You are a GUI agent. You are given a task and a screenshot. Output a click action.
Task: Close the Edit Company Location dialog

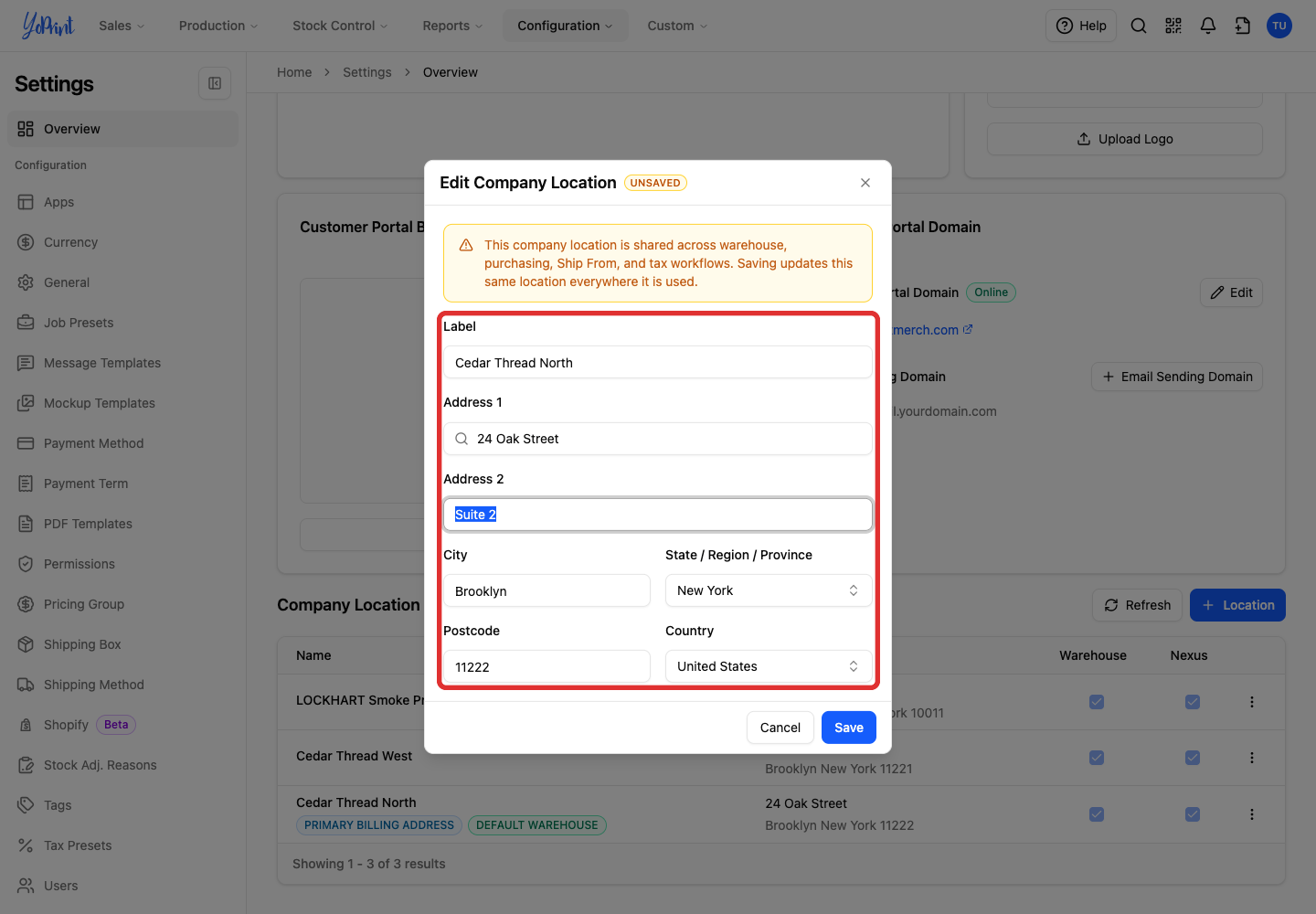[x=865, y=183]
